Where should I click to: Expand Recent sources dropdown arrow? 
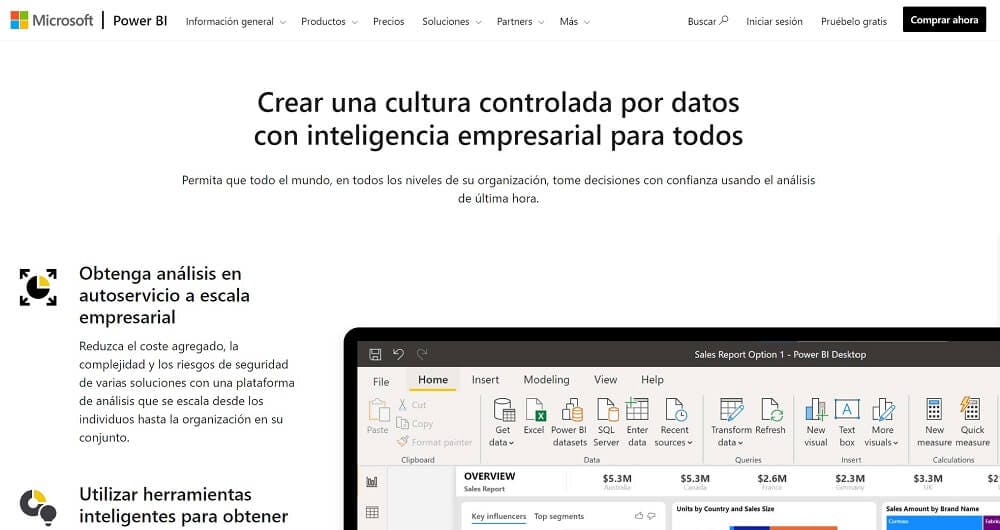pyautogui.click(x=689, y=443)
